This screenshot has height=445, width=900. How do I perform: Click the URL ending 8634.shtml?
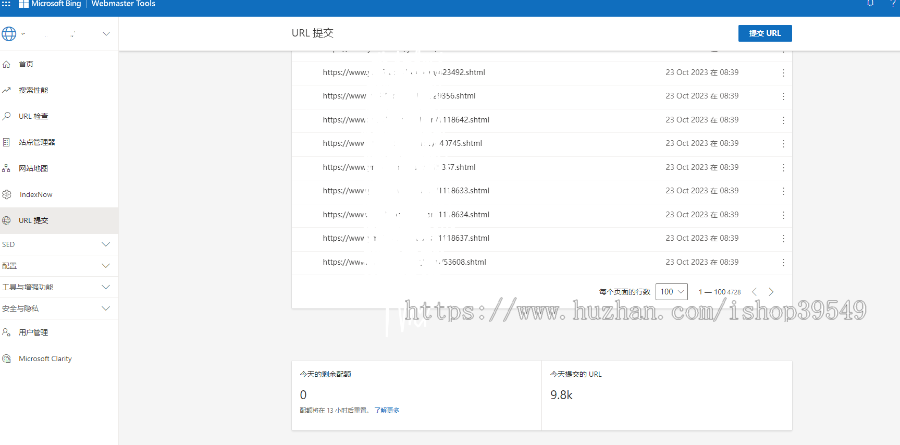(x=405, y=215)
